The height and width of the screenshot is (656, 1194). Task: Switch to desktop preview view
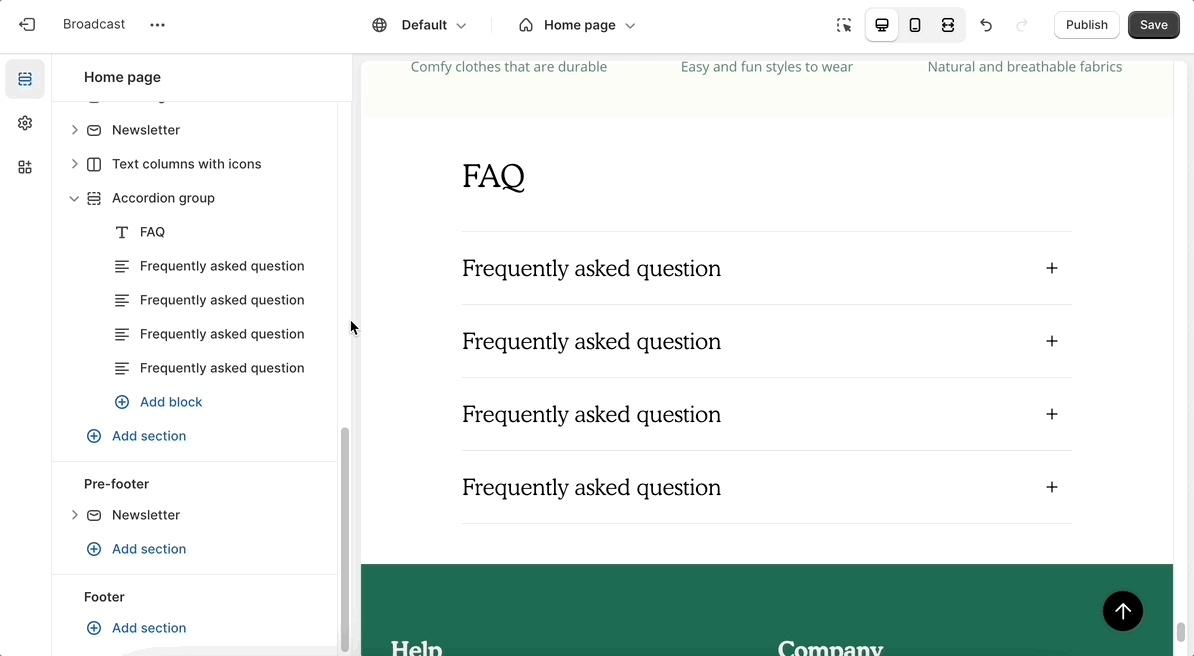[882, 25]
